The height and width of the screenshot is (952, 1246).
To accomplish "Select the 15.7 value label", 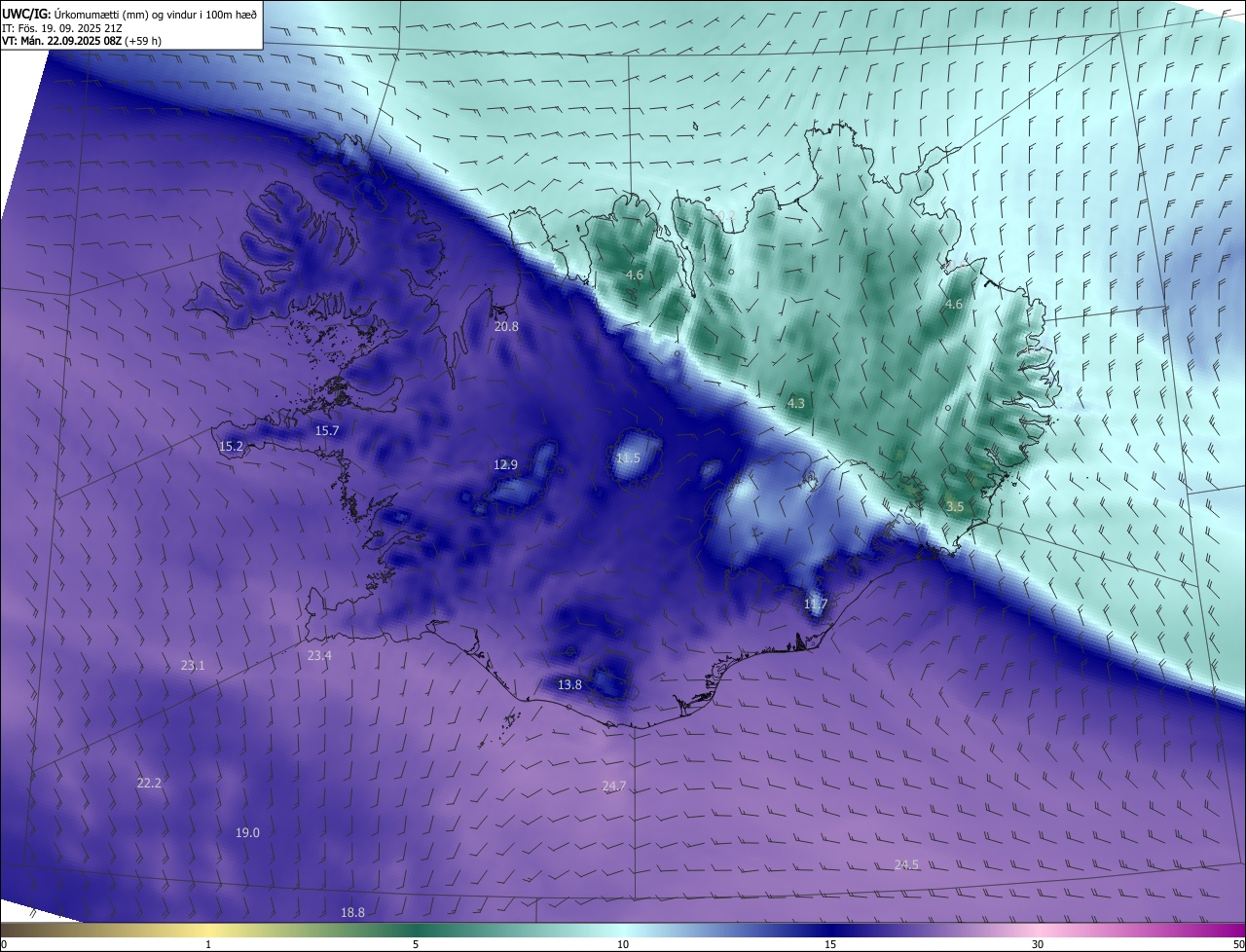I will point(327,431).
